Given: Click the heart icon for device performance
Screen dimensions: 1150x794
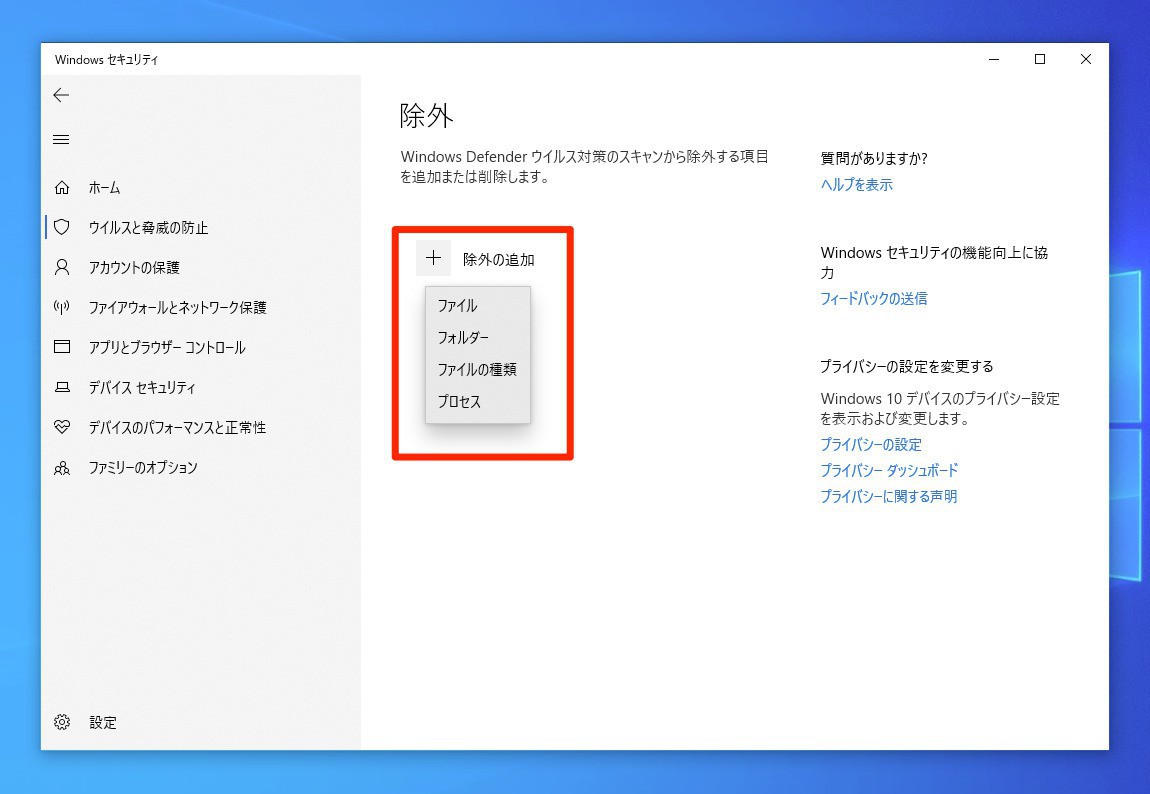Looking at the screenshot, I should (62, 428).
